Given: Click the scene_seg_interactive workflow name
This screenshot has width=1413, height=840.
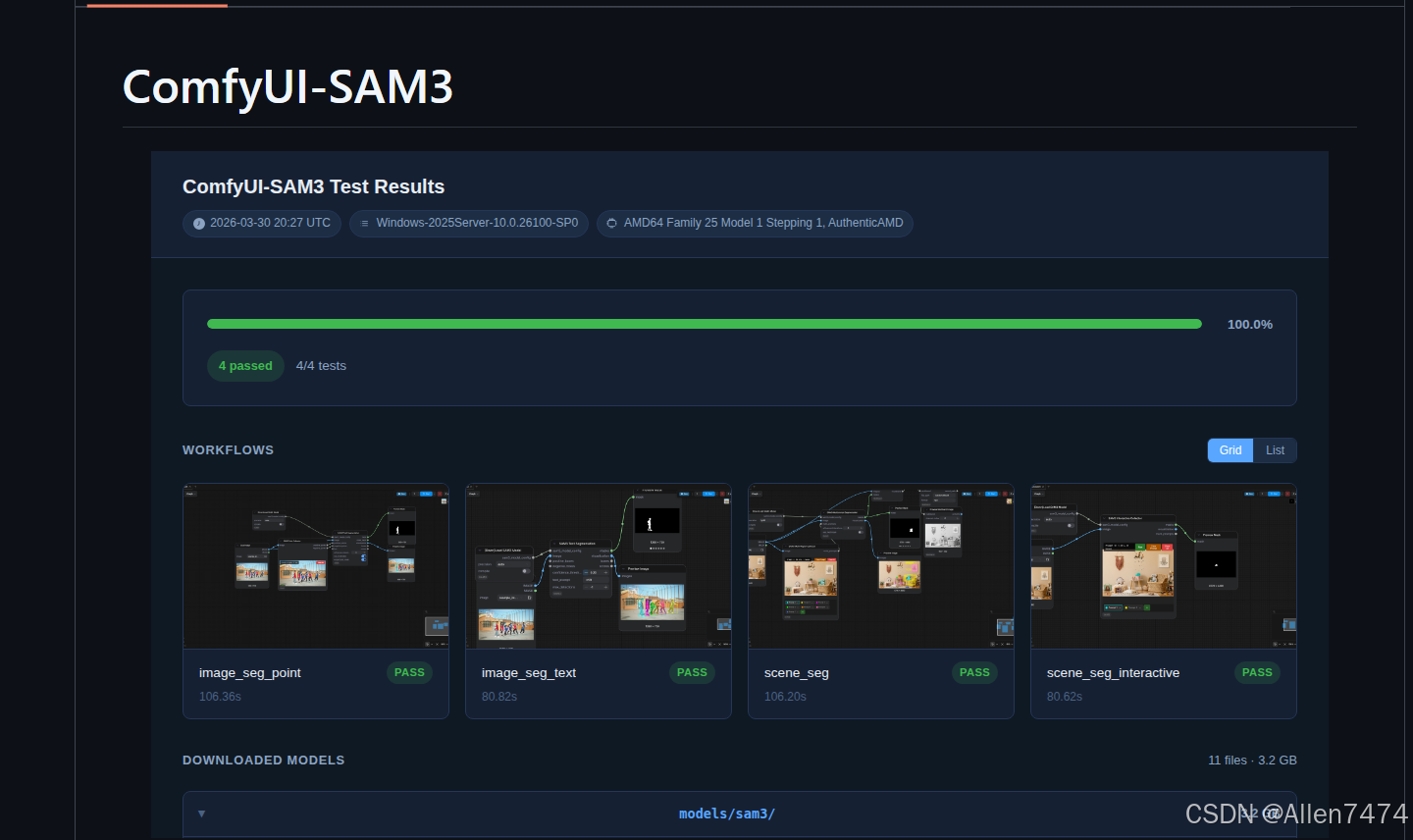Looking at the screenshot, I should click(x=1113, y=673).
